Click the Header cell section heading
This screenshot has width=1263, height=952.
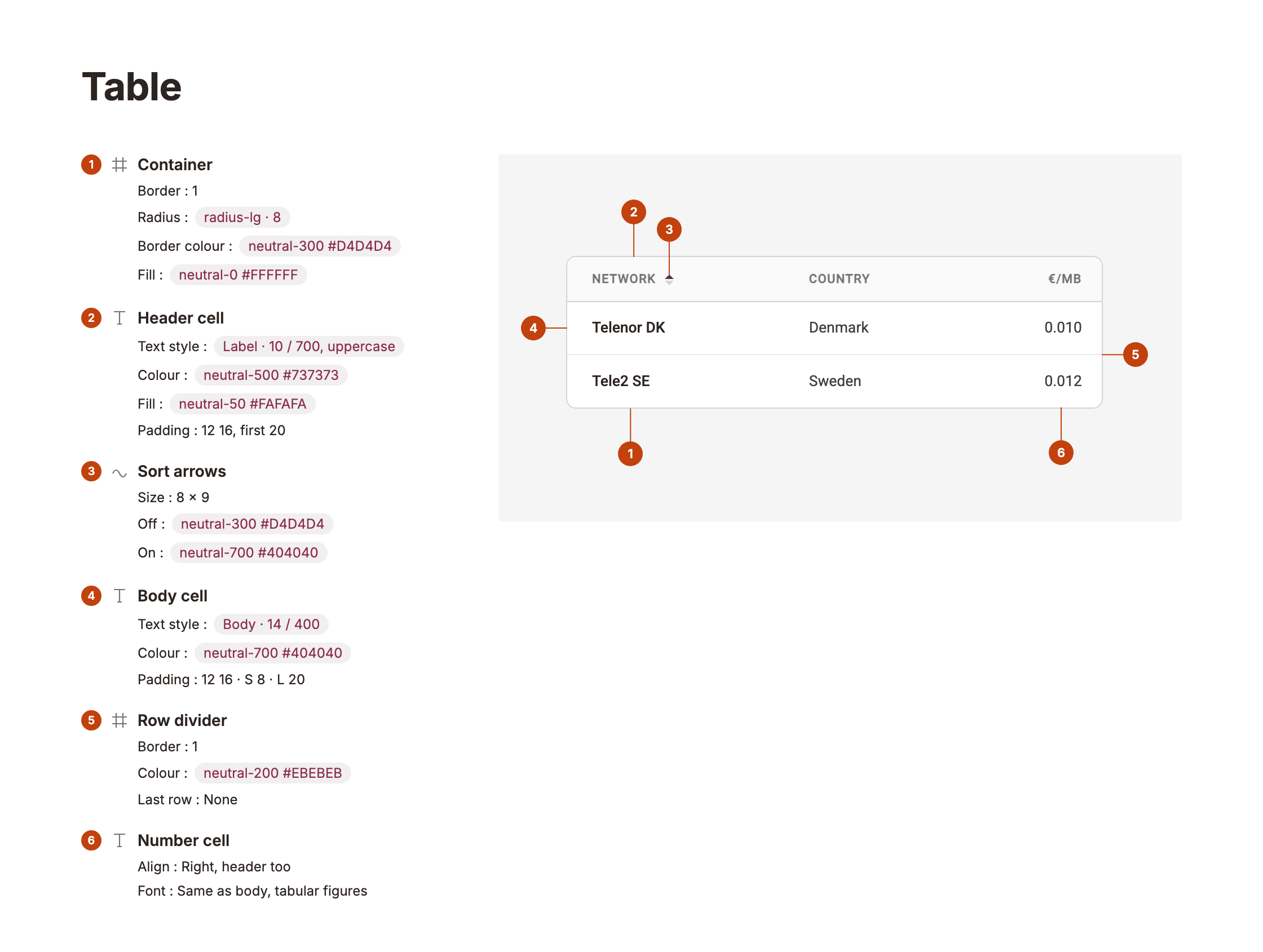(180, 318)
